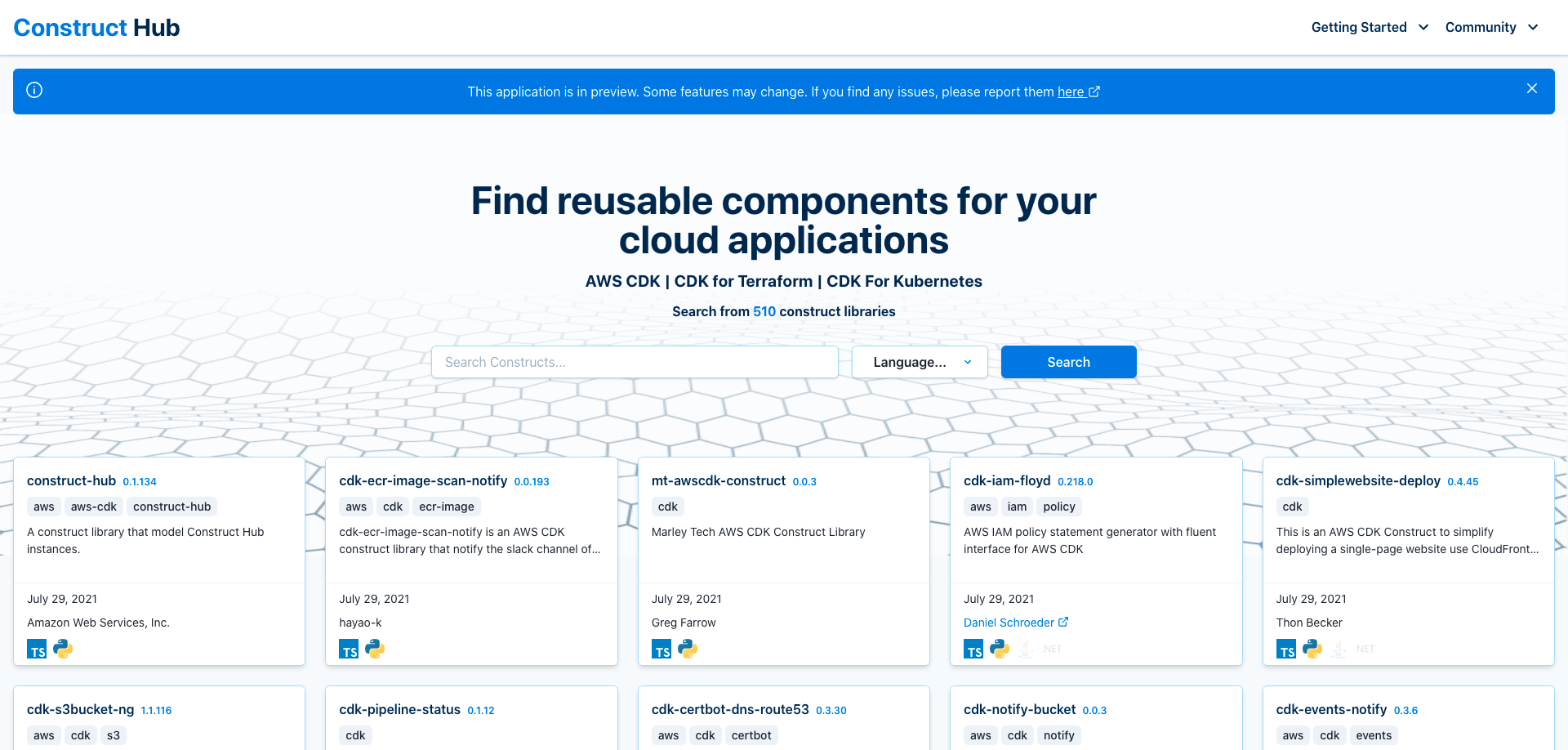Image resolution: width=1568 pixels, height=750 pixels.
Task: Click the Java icon on cdk-simplewebsite-deploy card
Action: 1339,649
